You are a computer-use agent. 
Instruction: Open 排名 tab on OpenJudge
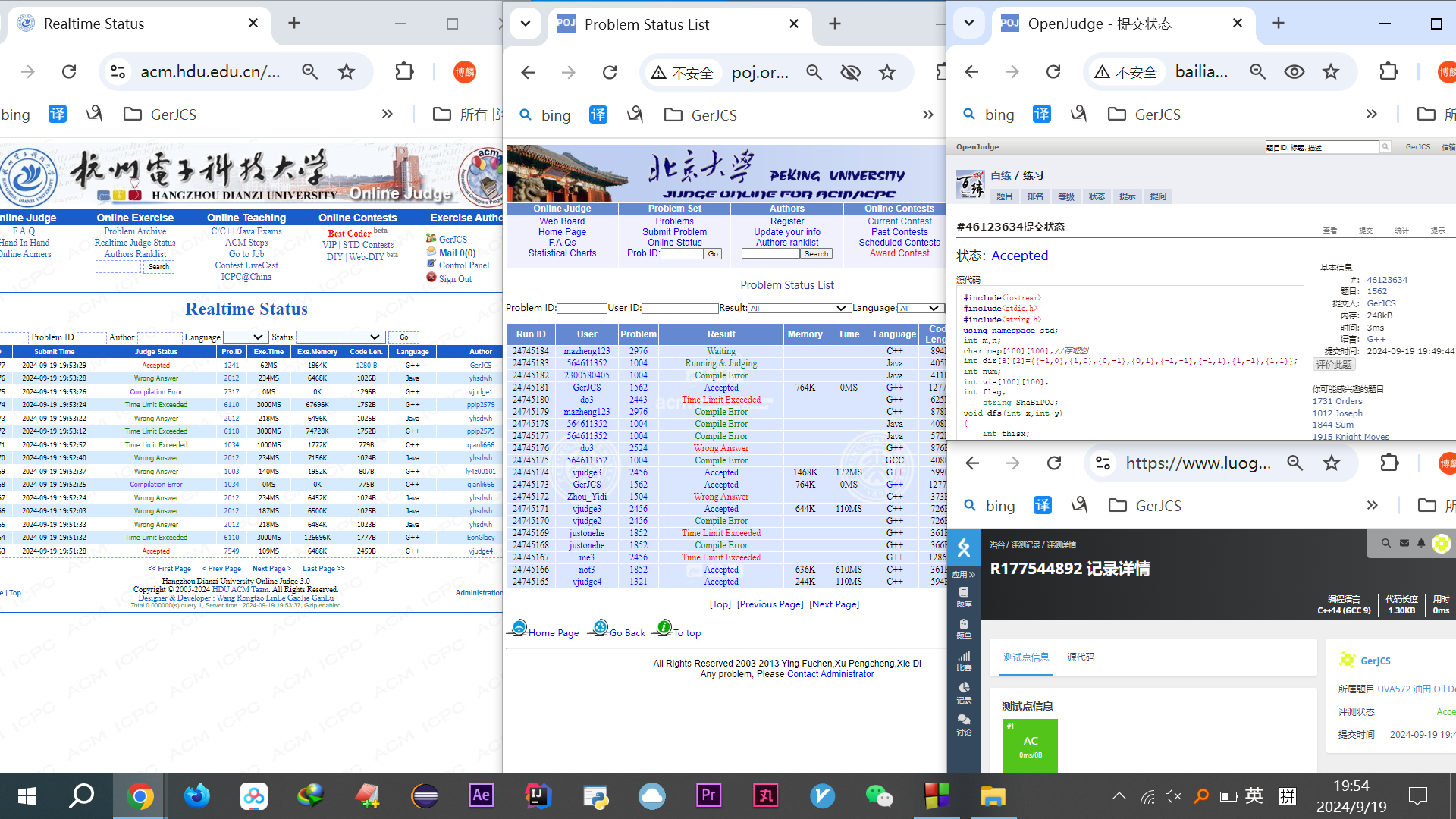[1035, 196]
